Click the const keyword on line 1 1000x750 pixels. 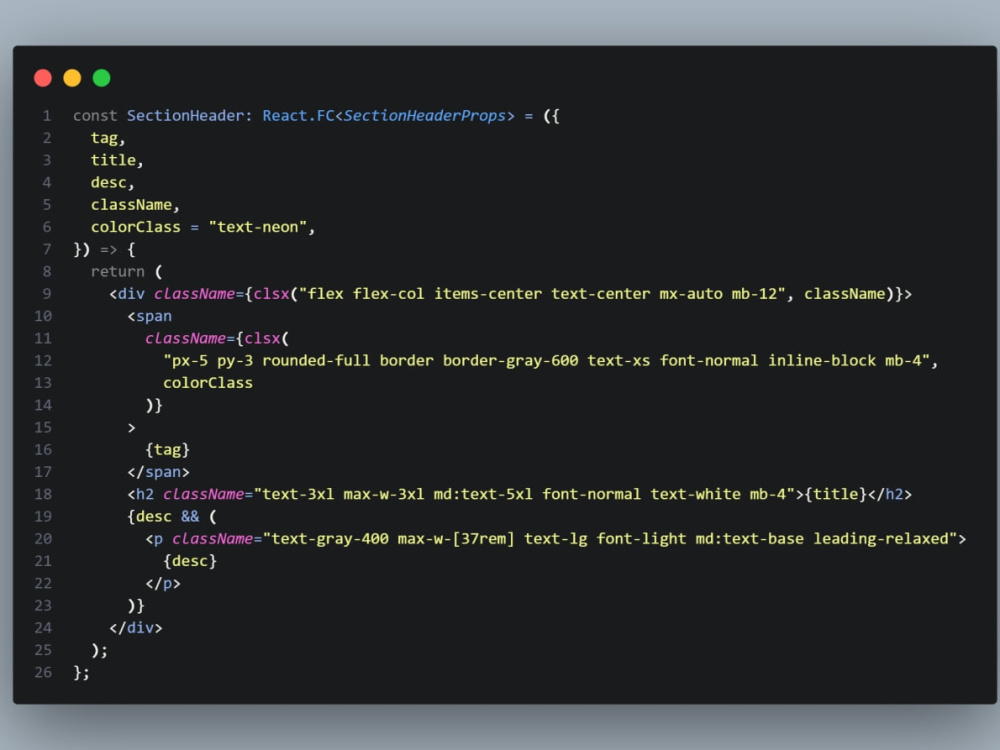[95, 116]
